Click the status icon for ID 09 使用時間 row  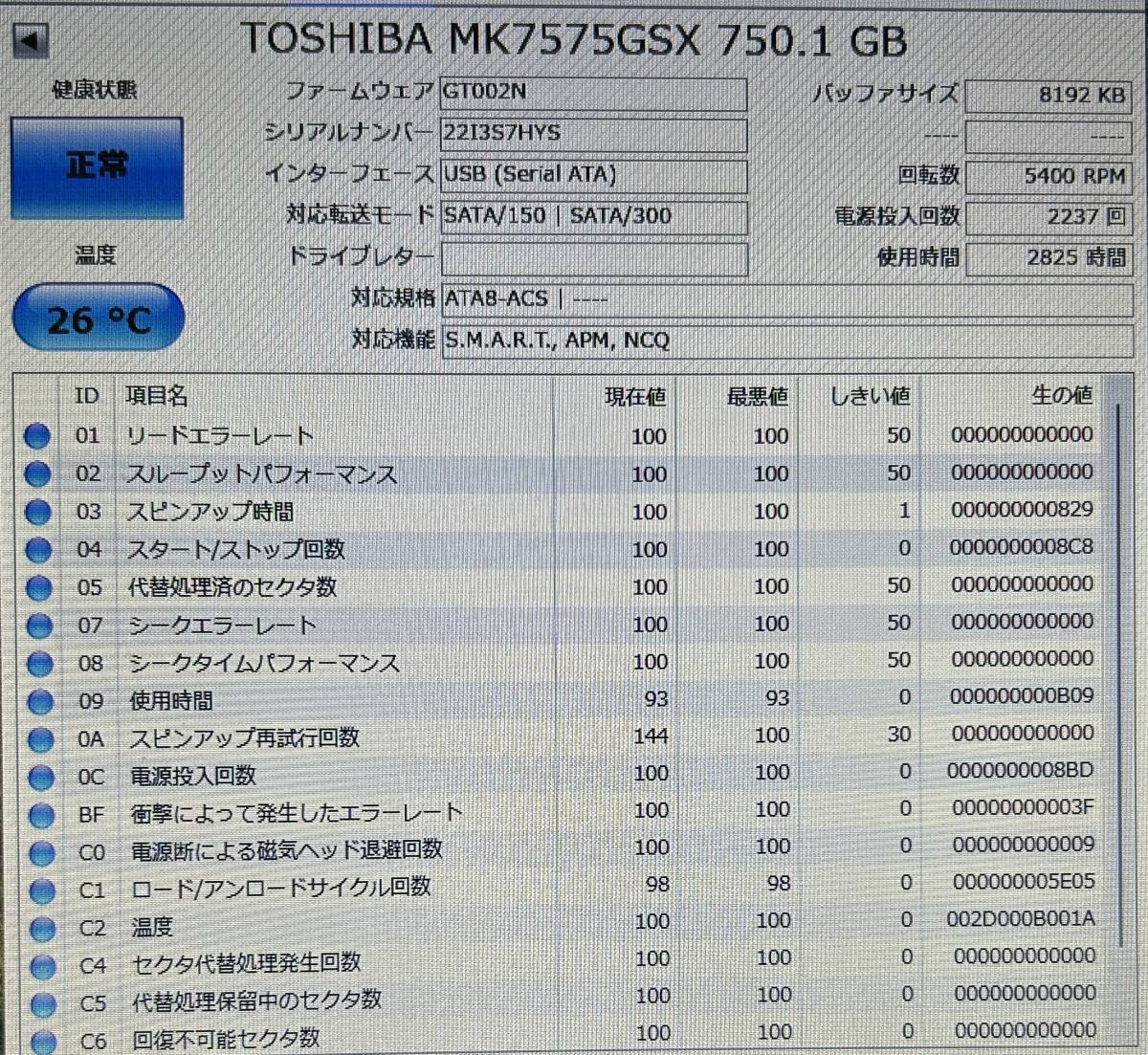[39, 701]
